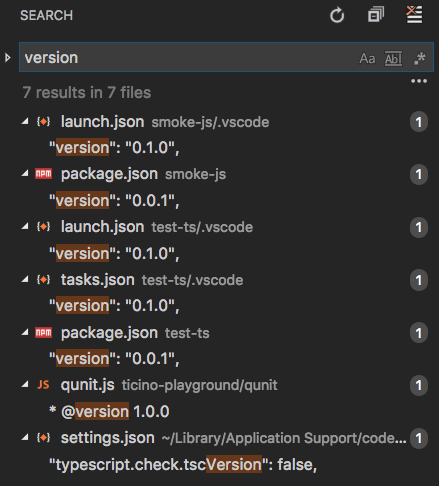The image size is (439, 486).
Task: Select match under test-ts package.json
Action: 114,359
